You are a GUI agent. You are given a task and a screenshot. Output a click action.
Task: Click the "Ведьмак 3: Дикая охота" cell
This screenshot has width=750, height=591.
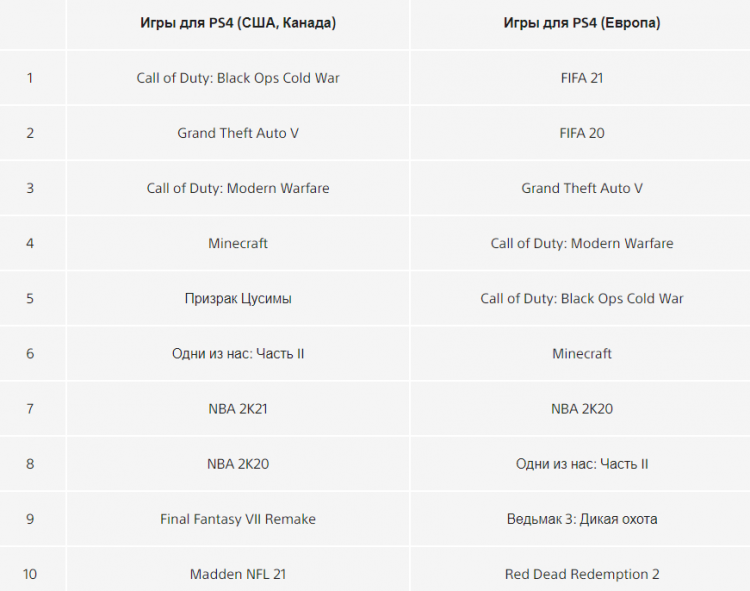click(582, 519)
